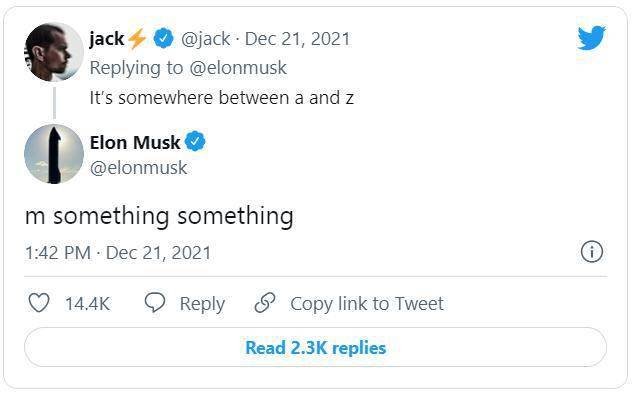Click the @elonmusk handle under the name

(x=138, y=168)
